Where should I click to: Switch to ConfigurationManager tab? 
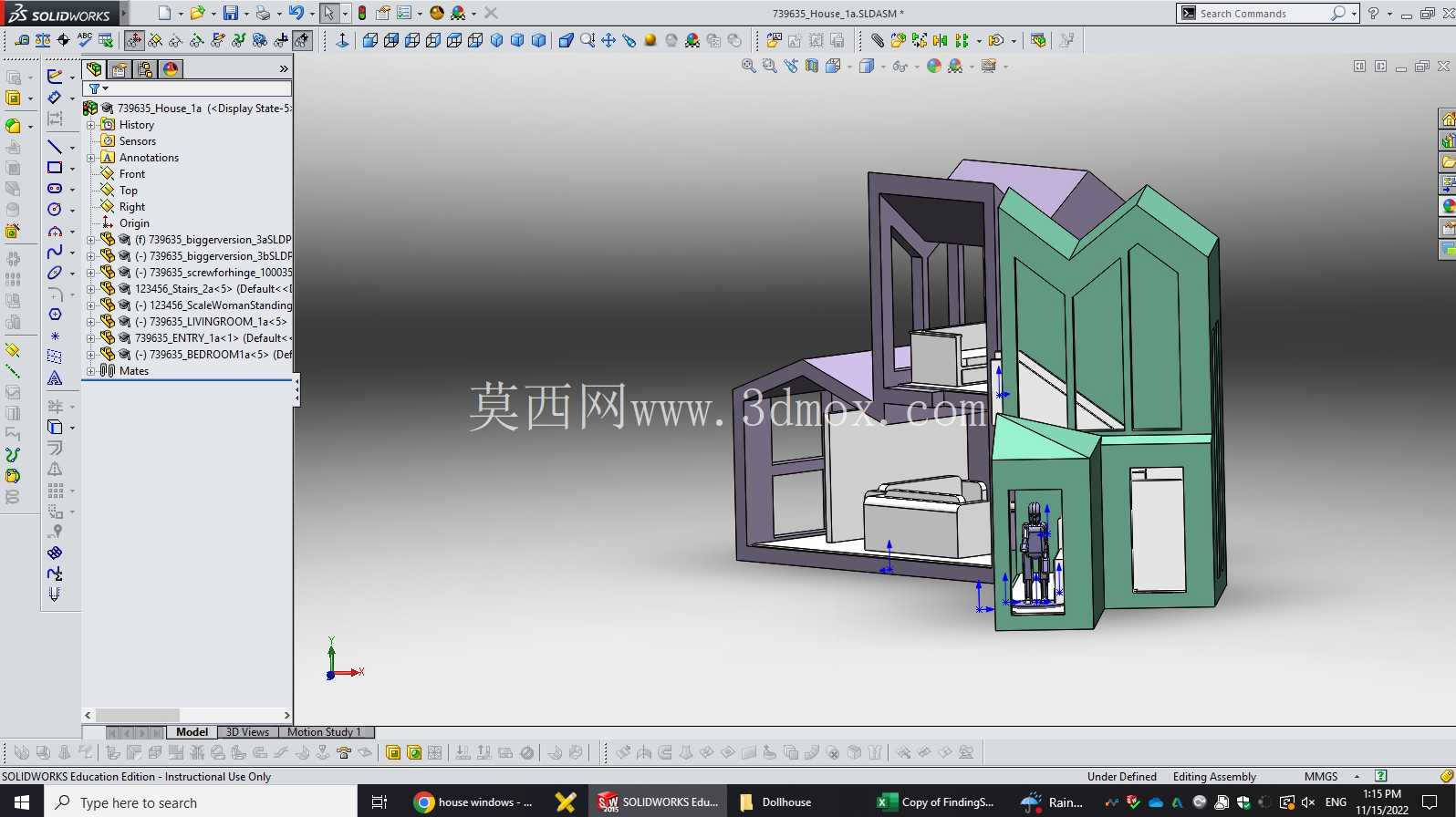click(145, 69)
